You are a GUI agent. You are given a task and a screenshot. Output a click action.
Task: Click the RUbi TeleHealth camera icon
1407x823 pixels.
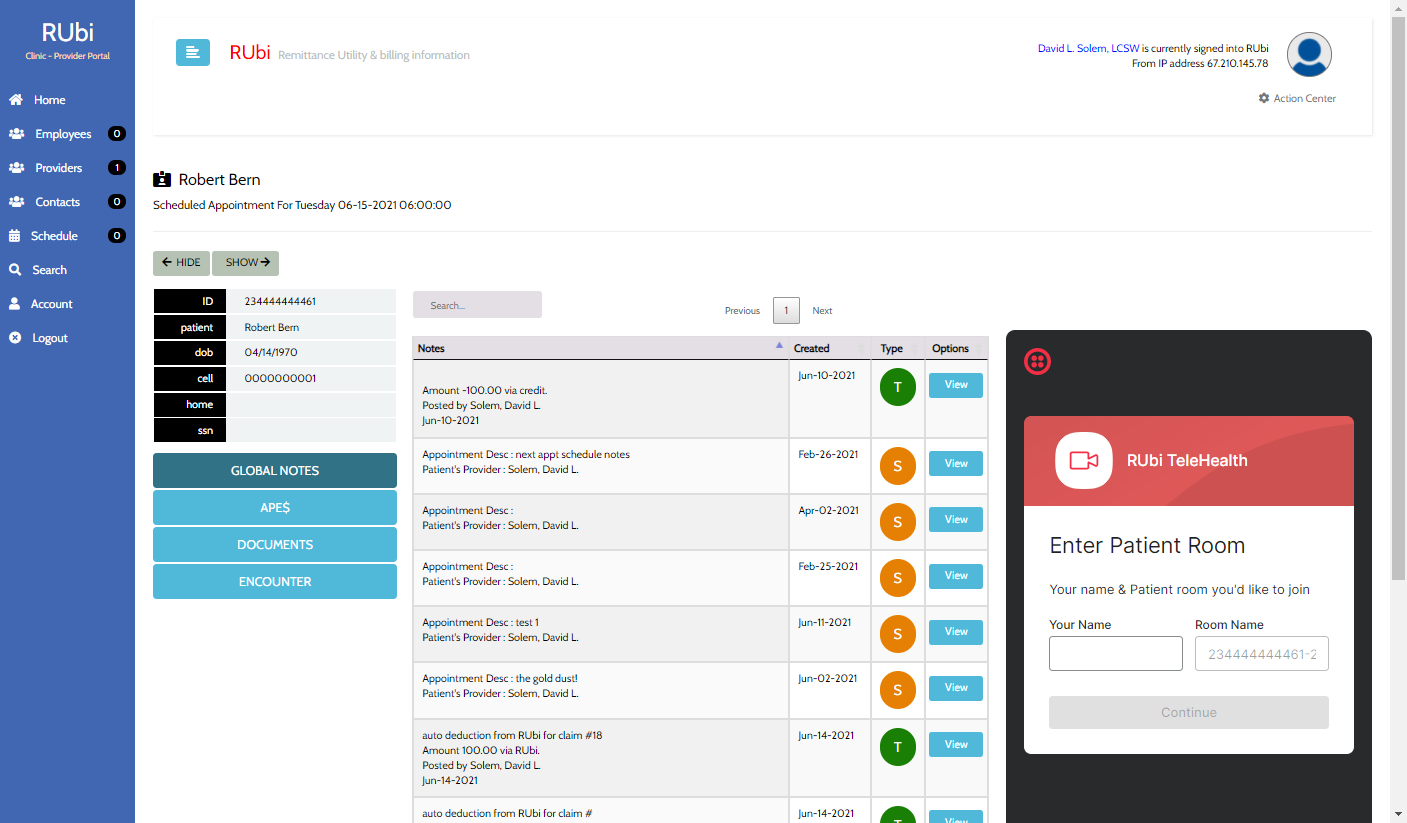click(x=1083, y=460)
